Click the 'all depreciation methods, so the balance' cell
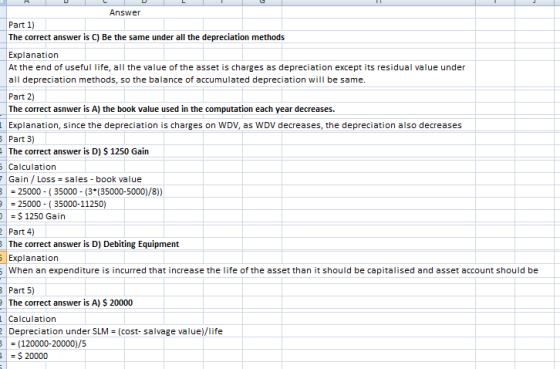 pyautogui.click(x=187, y=80)
